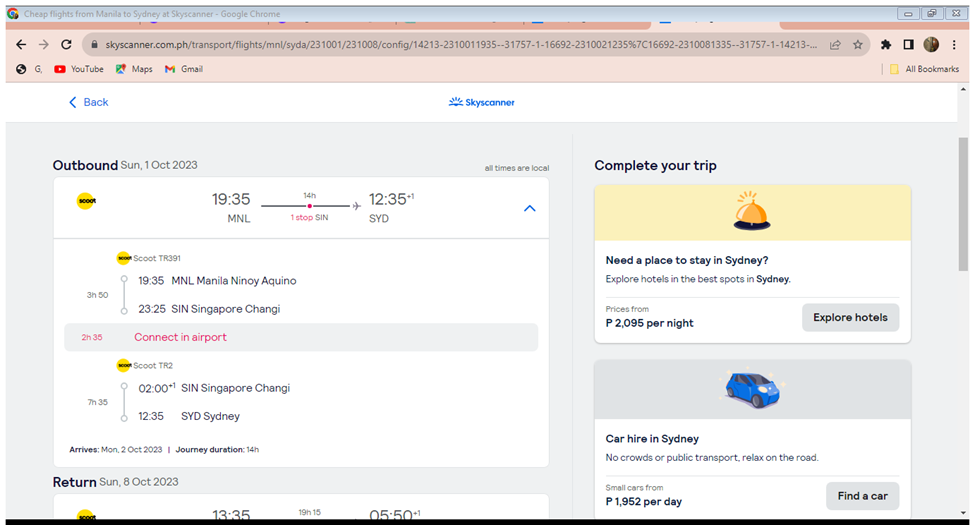Toggle the Chrome side panel icon
Viewport: 975px width, 525px height.
(x=908, y=45)
